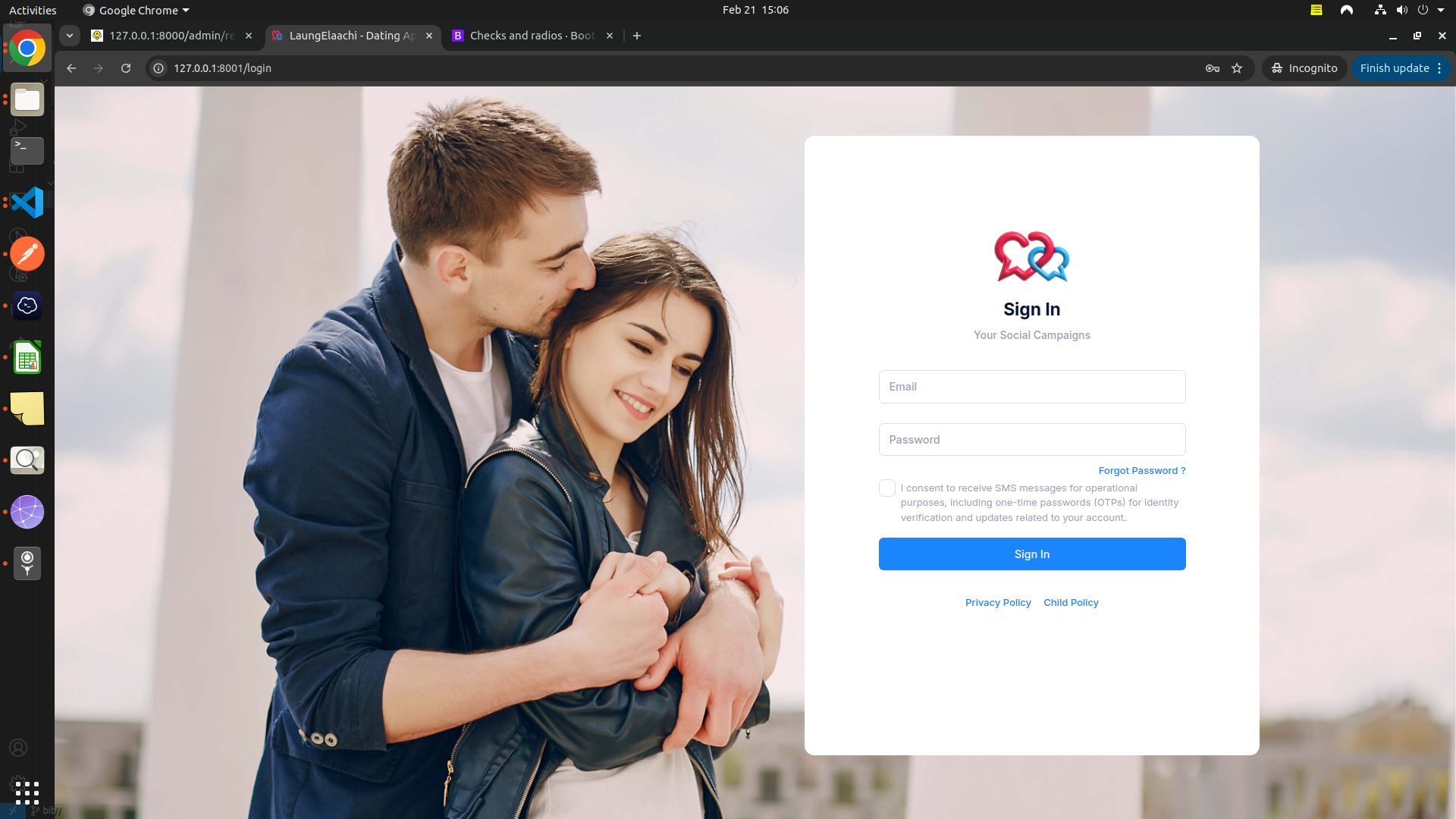Go back in browser history
Screen dimensions: 1456x819
pos(71,68)
